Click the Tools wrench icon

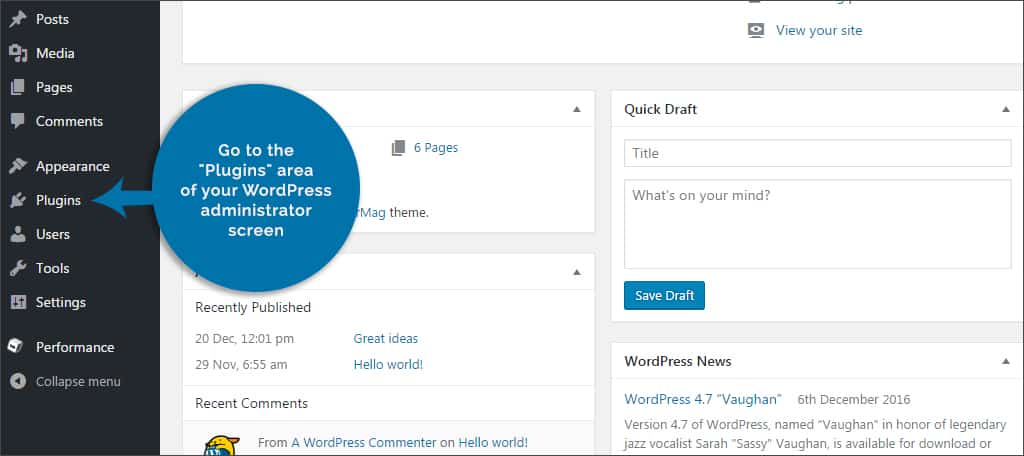click(18, 269)
